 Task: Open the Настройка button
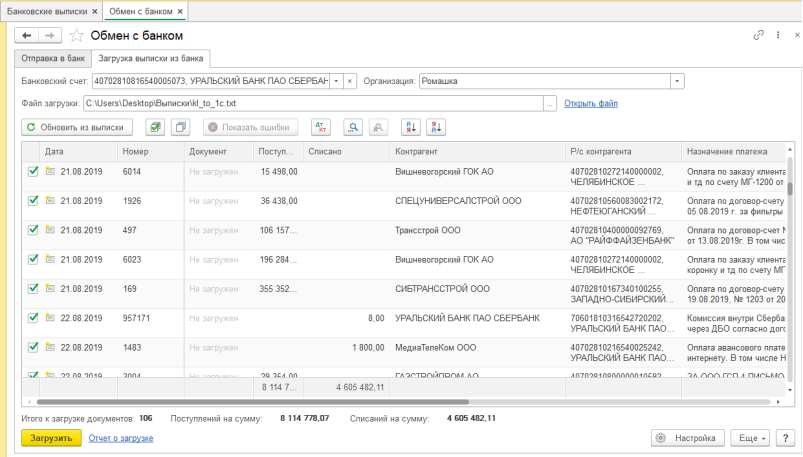[x=688, y=438]
